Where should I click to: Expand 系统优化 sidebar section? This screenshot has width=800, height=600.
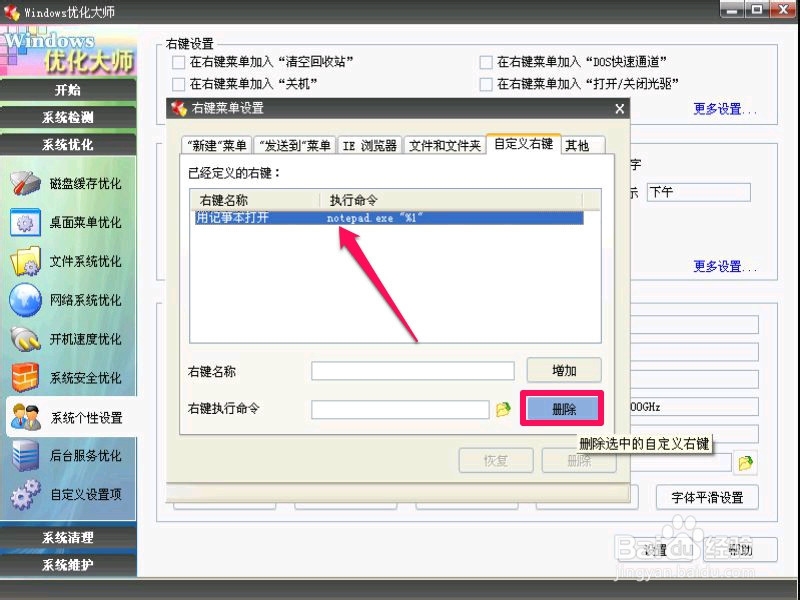point(68,144)
